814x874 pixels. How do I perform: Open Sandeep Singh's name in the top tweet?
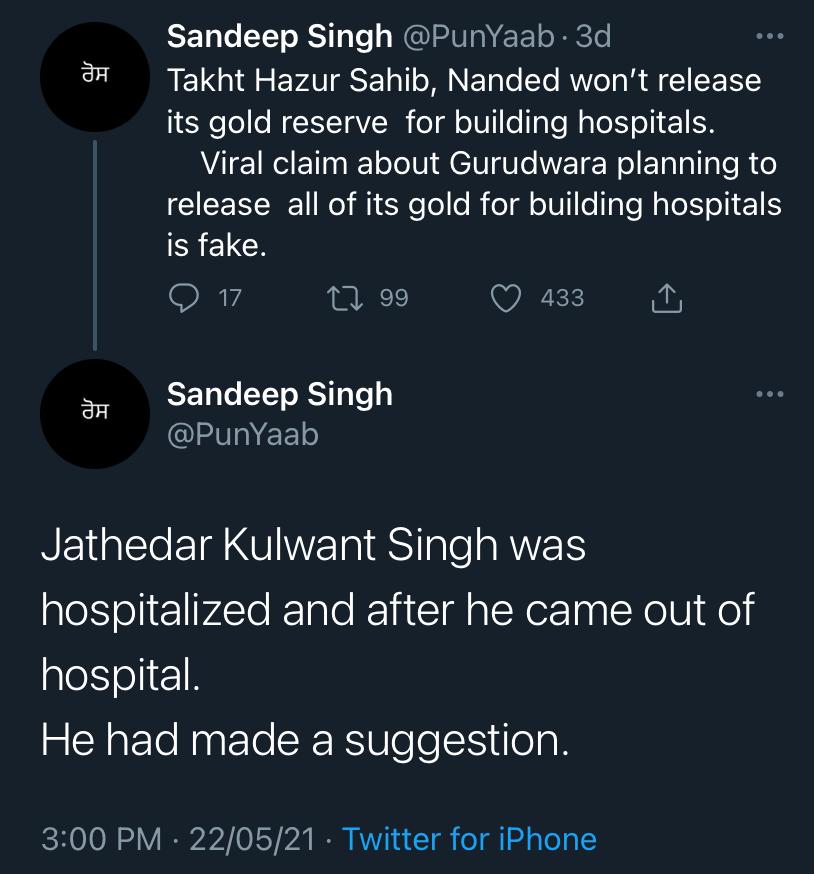279,37
